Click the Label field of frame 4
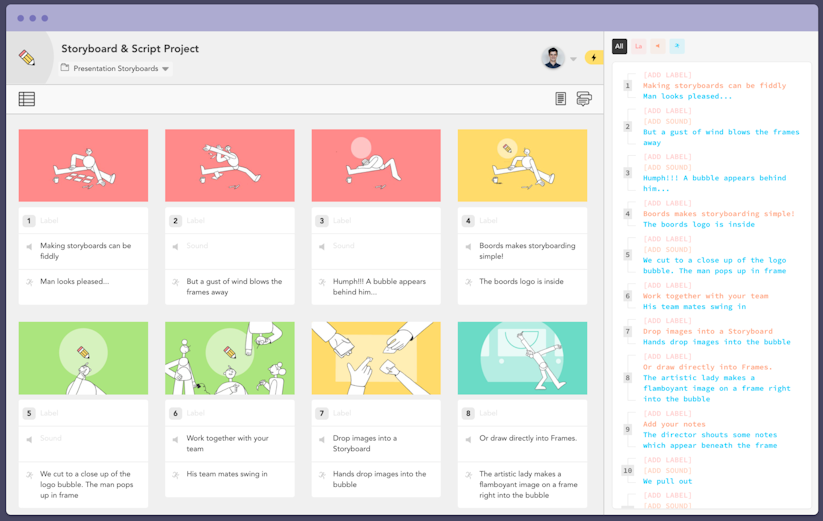 click(x=522, y=221)
